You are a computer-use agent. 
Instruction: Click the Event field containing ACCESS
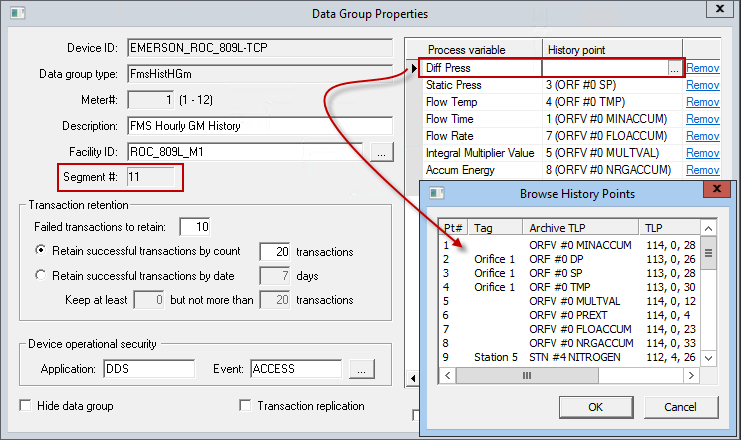pyautogui.click(x=296, y=369)
